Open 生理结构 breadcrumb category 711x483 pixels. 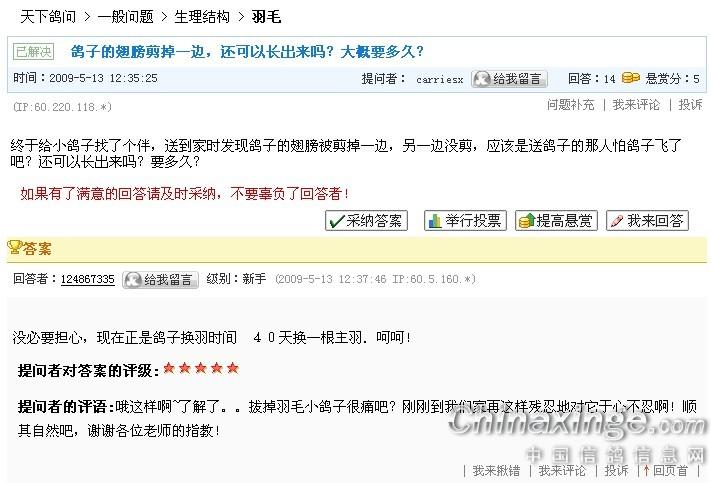click(x=202, y=17)
